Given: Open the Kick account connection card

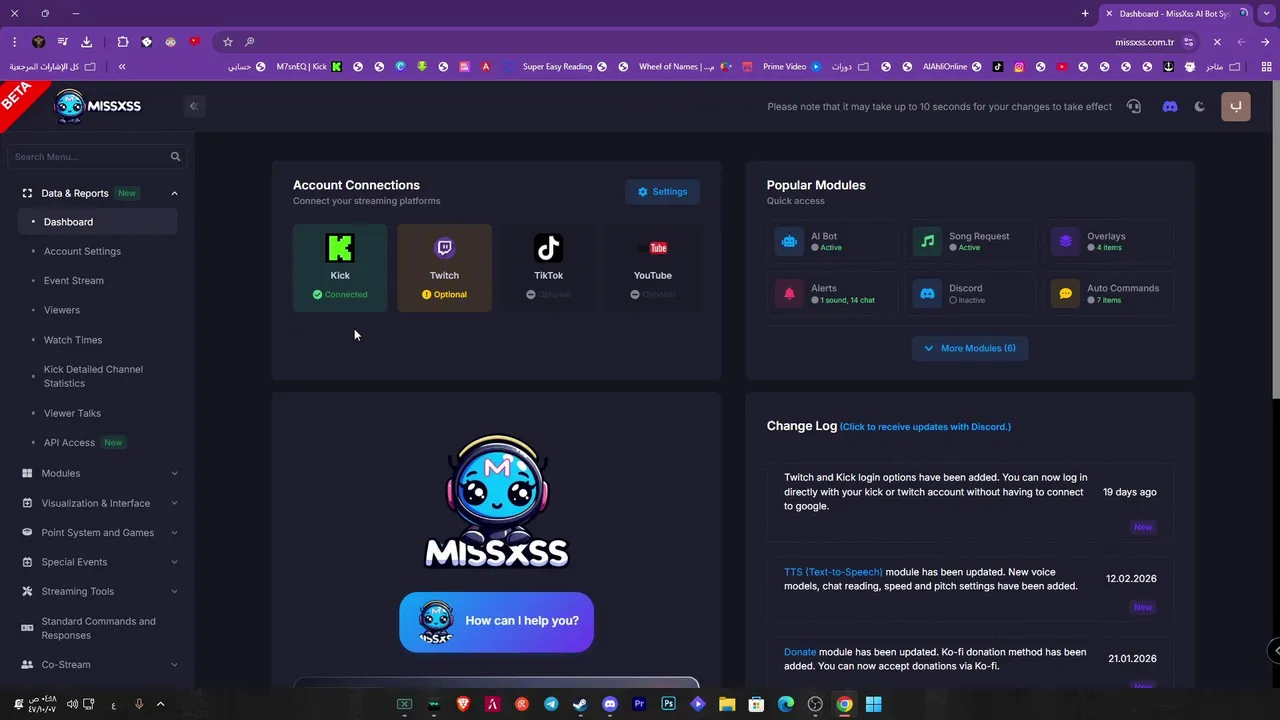Looking at the screenshot, I should [340, 268].
